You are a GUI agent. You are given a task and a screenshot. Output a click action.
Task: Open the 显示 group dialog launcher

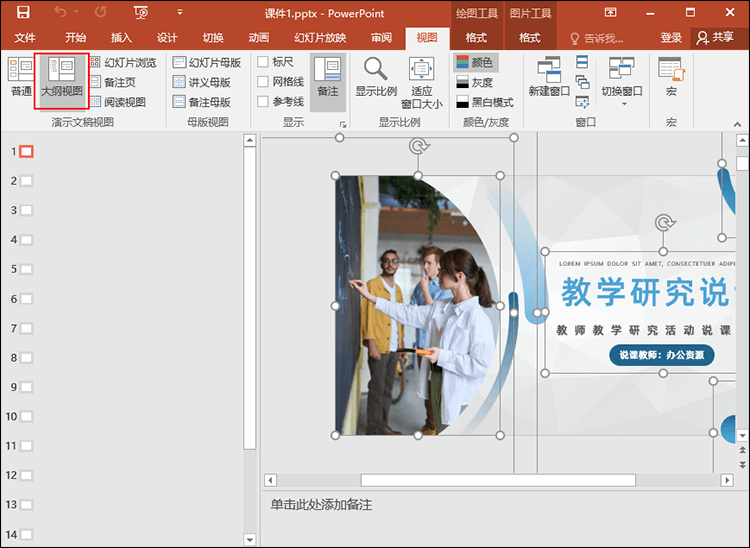pyautogui.click(x=343, y=124)
